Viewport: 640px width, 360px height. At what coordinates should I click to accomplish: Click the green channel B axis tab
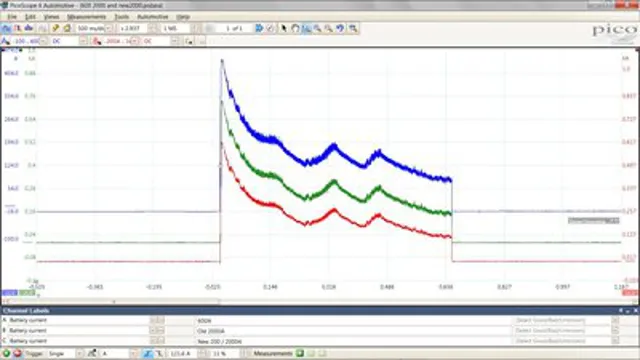(27, 293)
